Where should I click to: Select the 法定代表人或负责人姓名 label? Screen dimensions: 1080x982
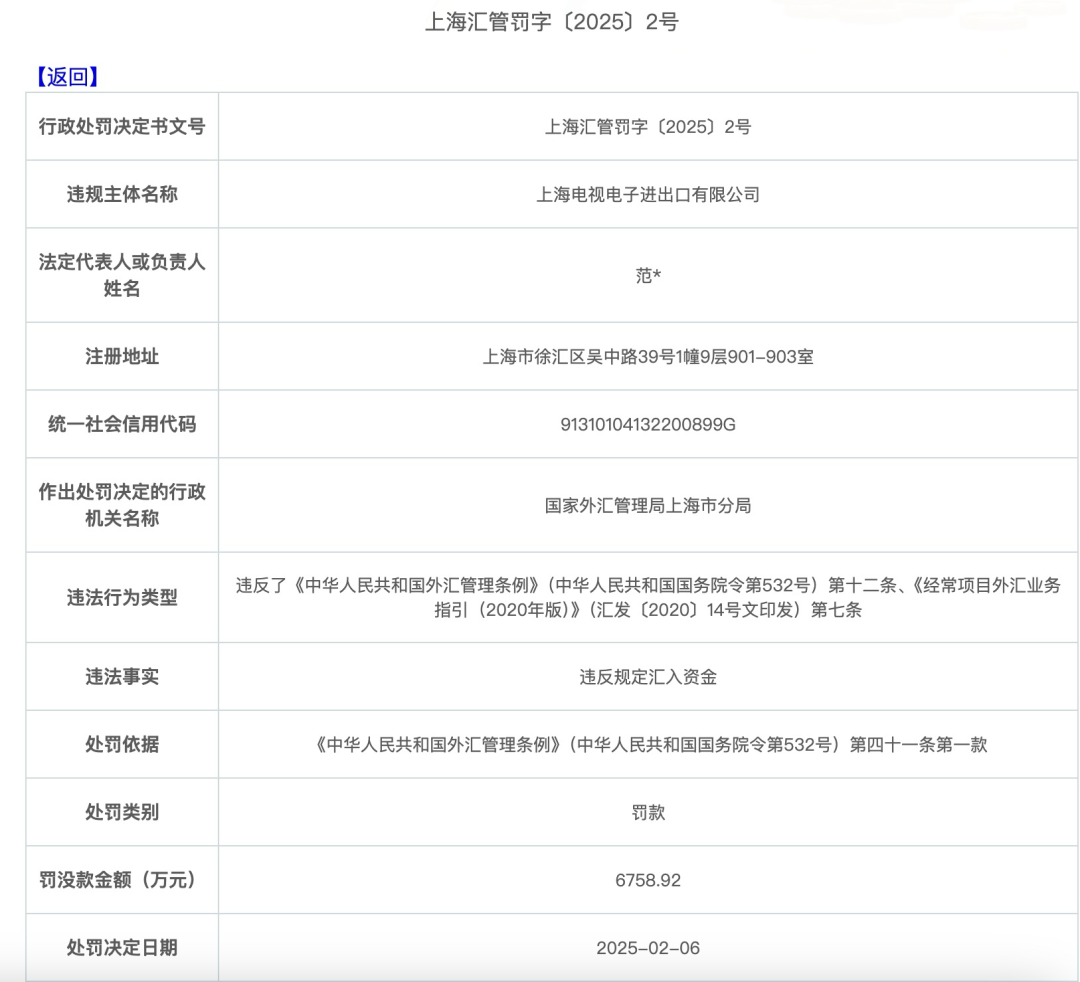[122, 275]
